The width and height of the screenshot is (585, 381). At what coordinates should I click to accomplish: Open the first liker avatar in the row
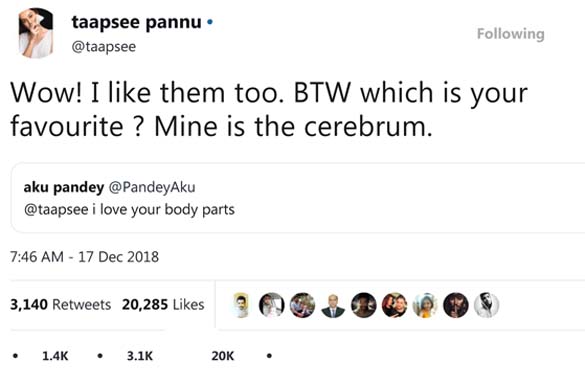pos(241,305)
